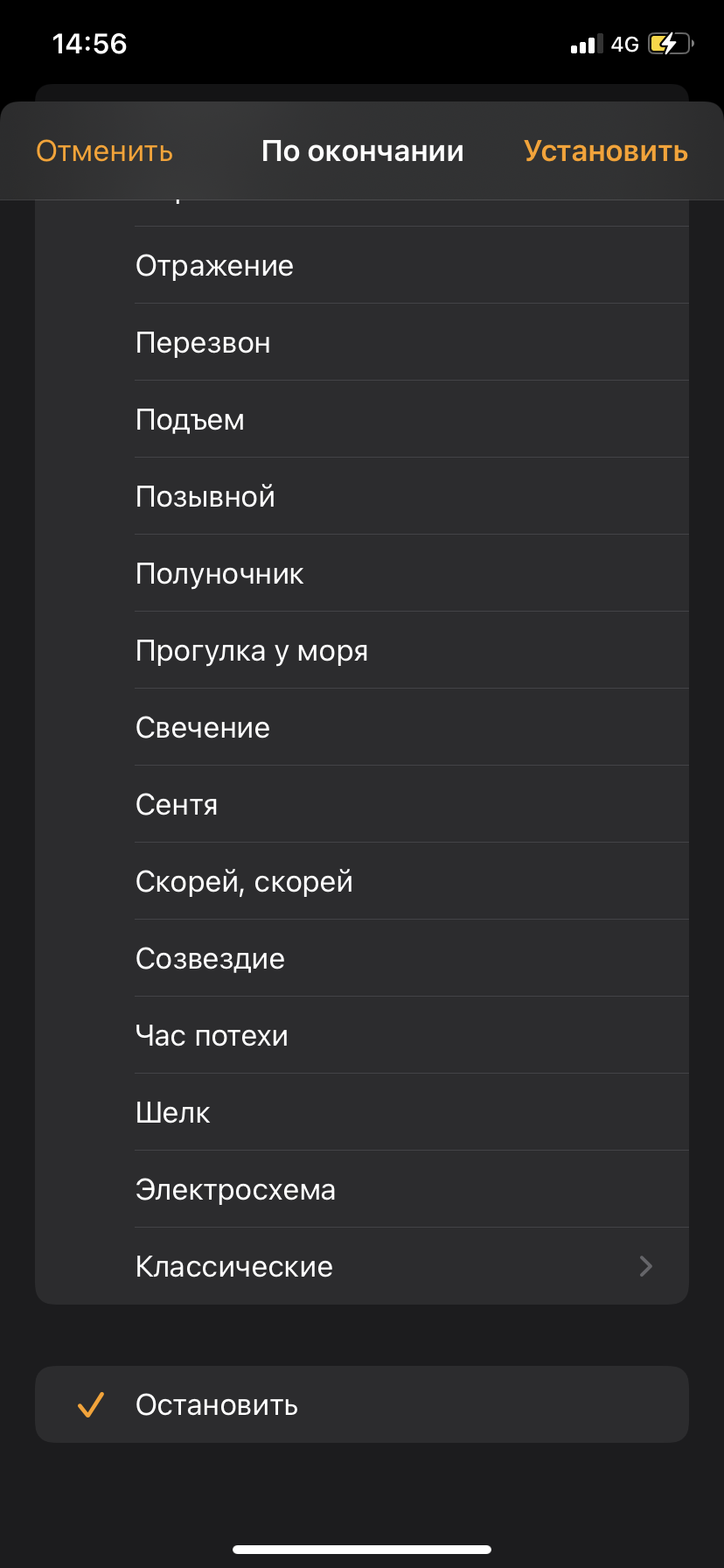
Task: Tap the home indicator bar
Action: [x=362, y=1550]
